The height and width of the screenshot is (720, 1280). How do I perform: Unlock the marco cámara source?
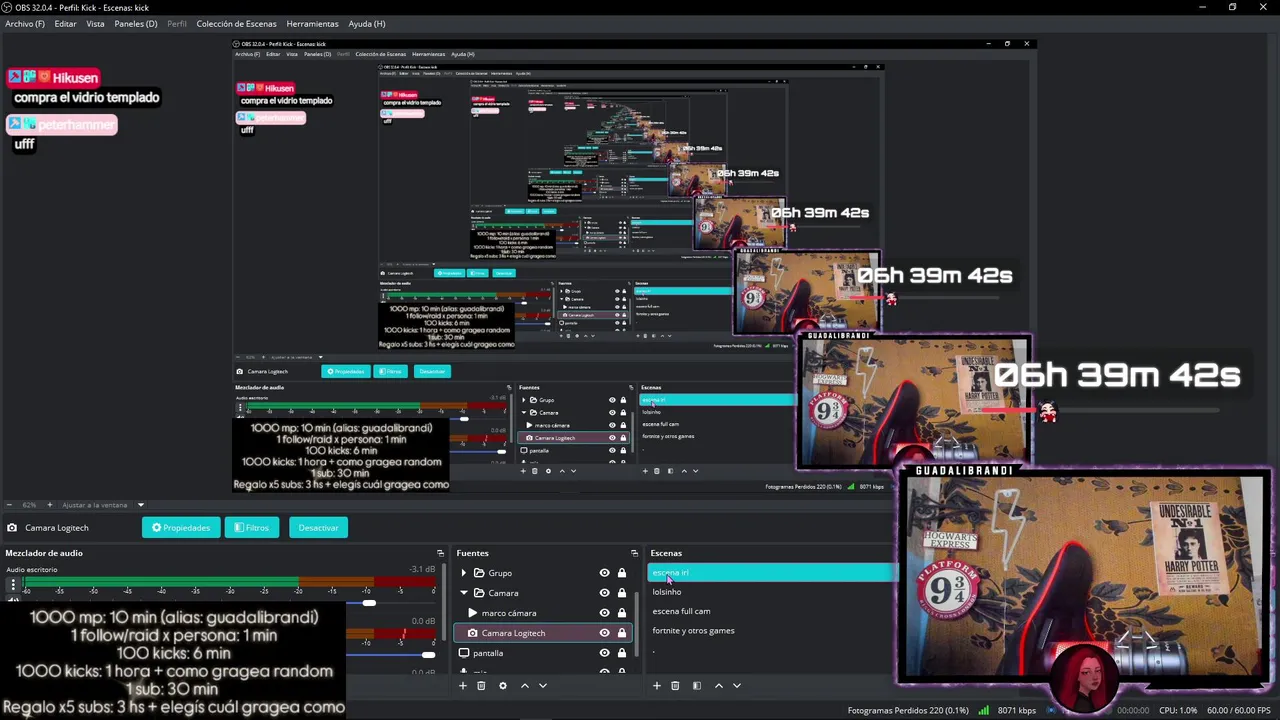pos(621,613)
